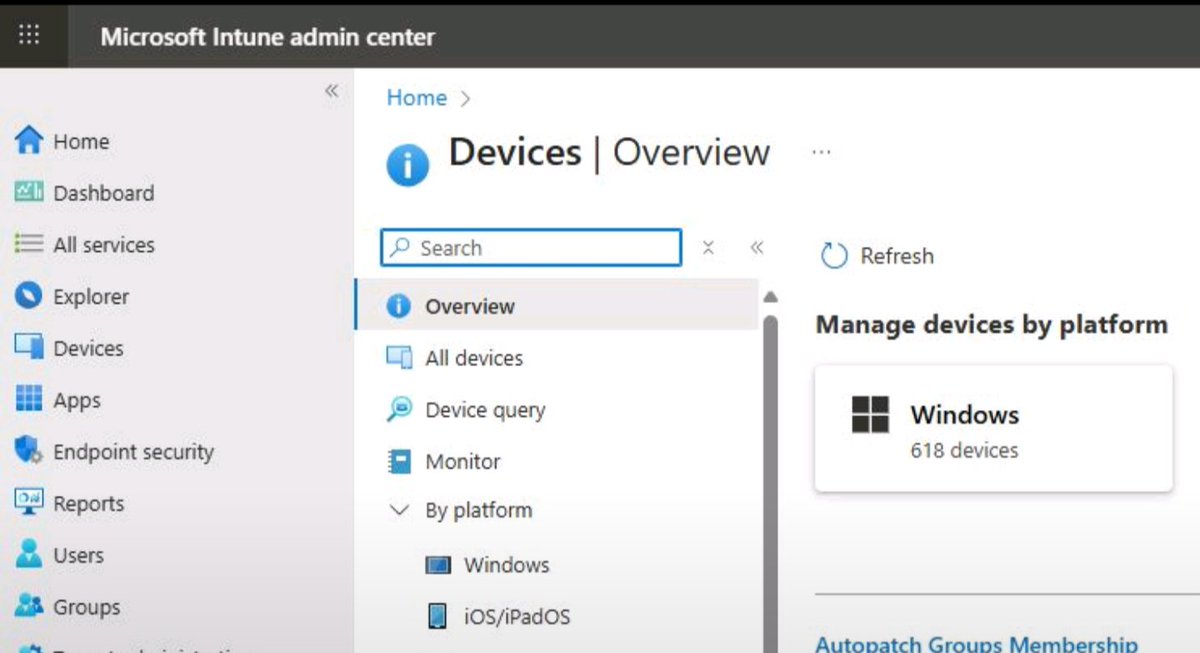Collapse the By platform section

click(x=399, y=510)
